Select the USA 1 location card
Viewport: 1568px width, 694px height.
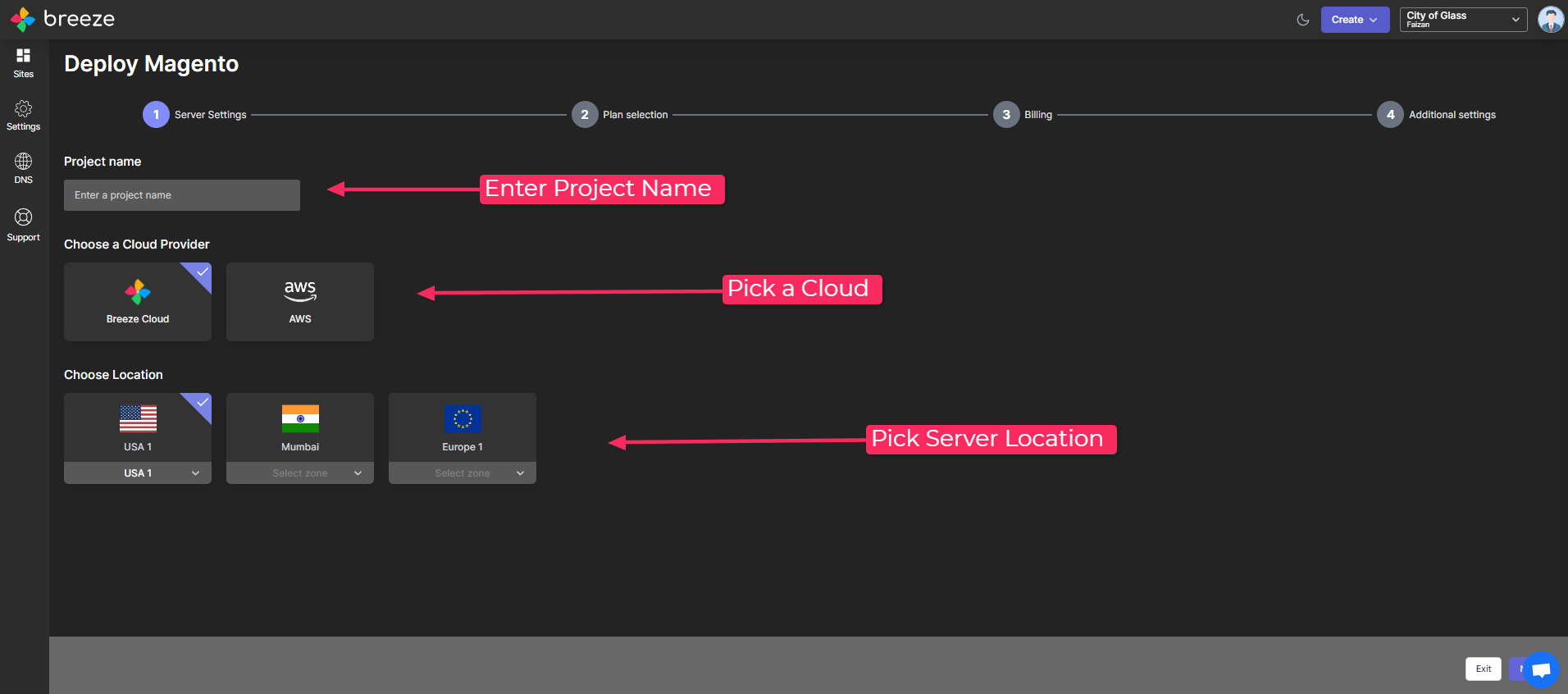[138, 427]
